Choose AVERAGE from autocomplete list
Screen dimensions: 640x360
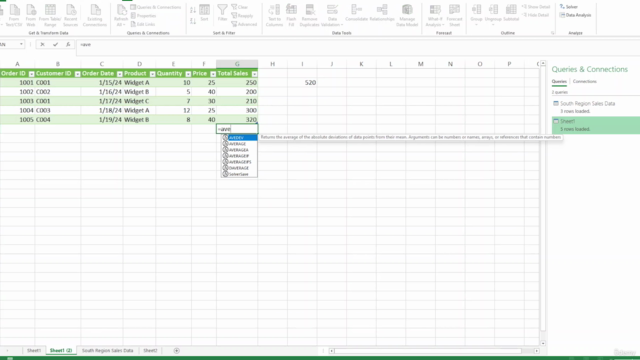pos(239,144)
